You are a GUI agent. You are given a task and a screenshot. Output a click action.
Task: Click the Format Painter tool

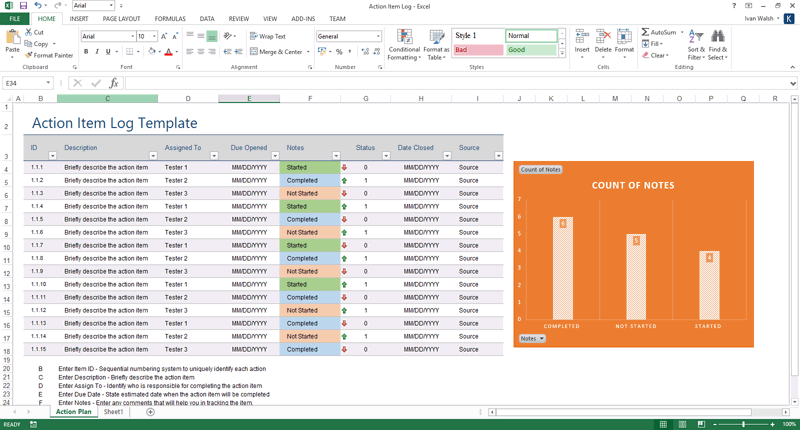49,56
